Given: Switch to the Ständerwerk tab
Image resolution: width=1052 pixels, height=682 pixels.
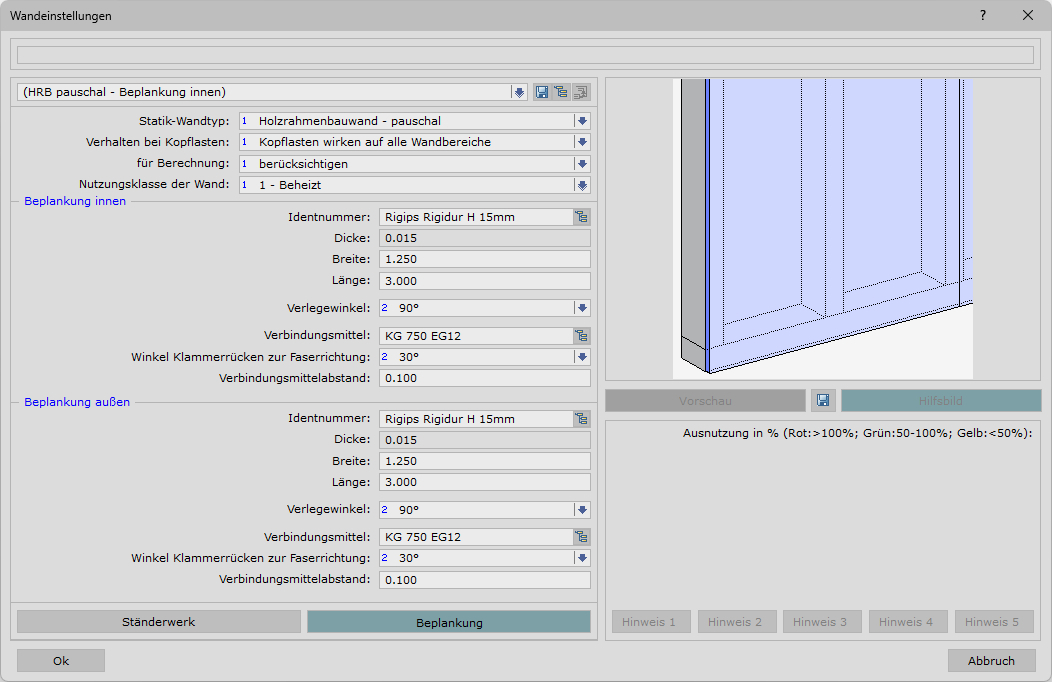Looking at the screenshot, I should [158, 622].
